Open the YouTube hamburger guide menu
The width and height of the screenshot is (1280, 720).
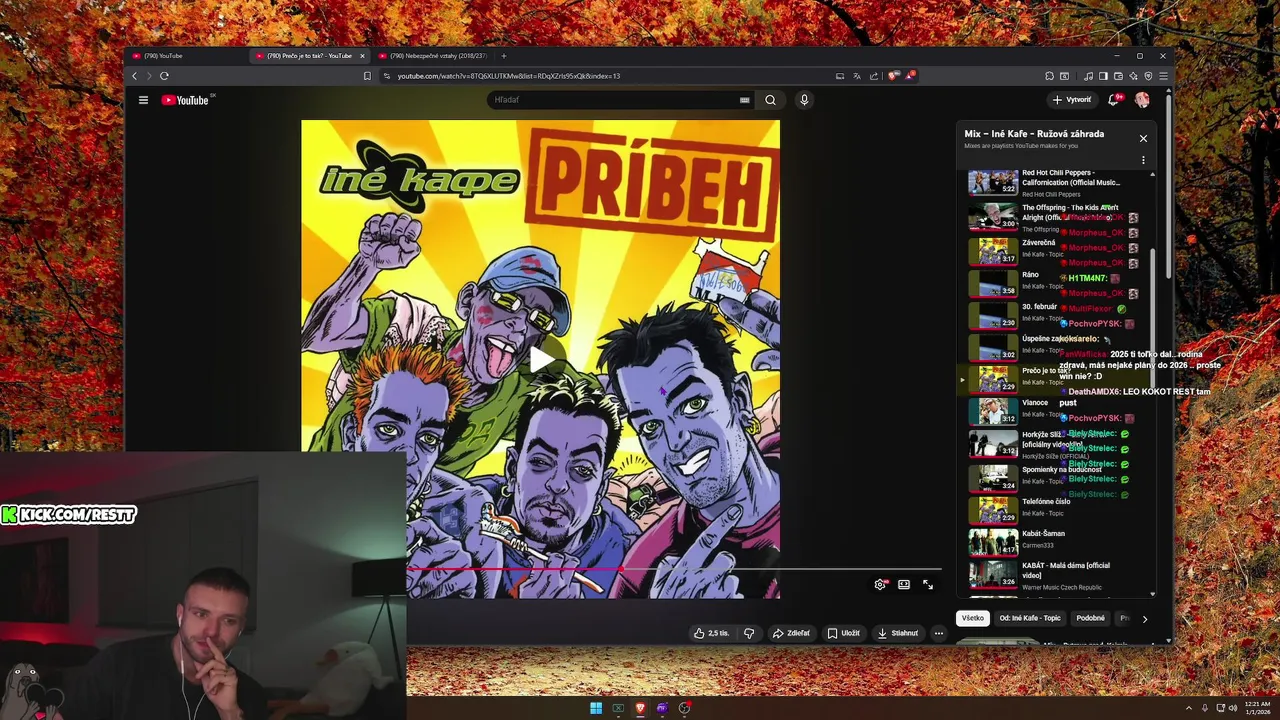pyautogui.click(x=143, y=100)
